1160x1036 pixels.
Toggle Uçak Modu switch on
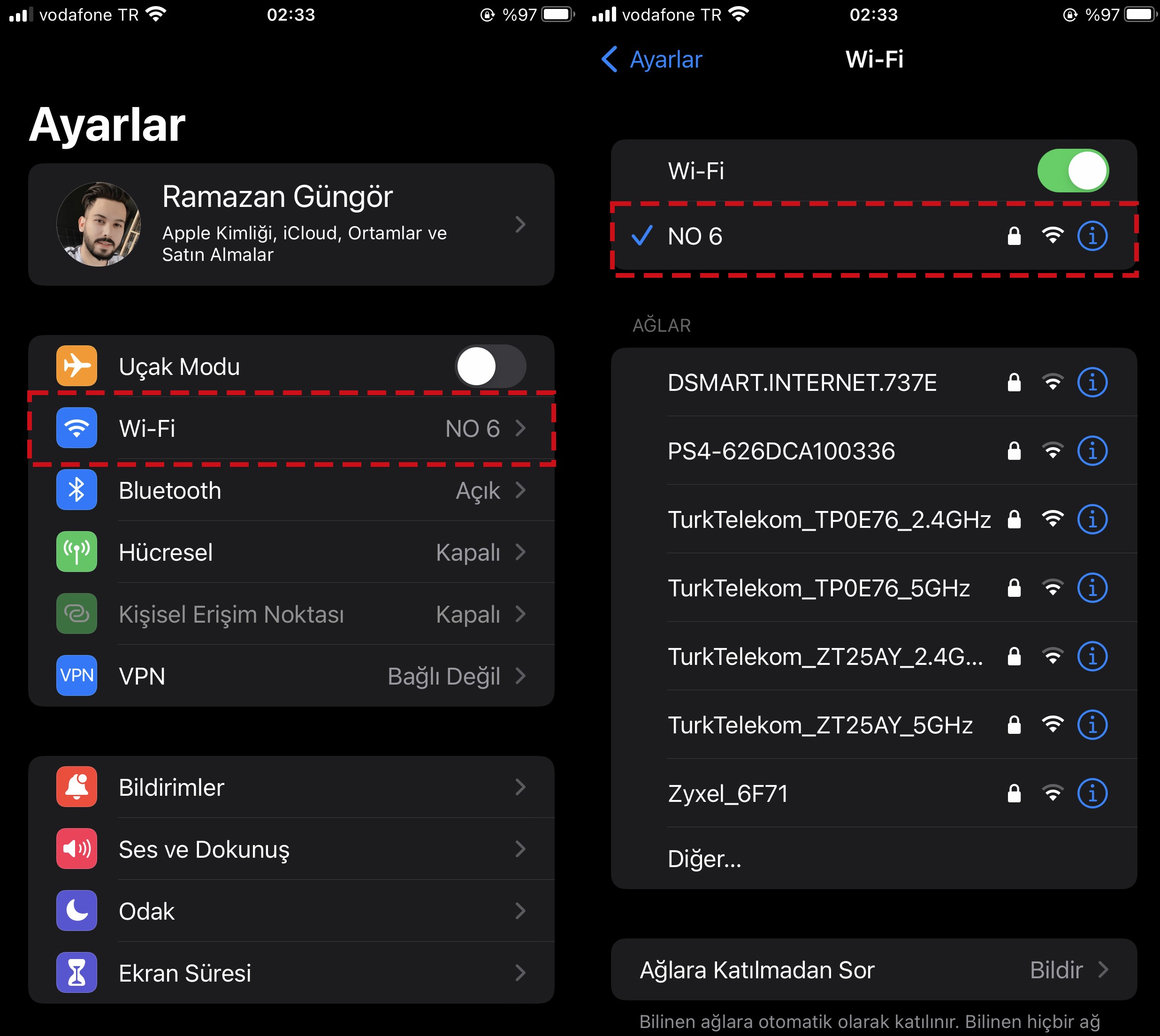coord(490,366)
